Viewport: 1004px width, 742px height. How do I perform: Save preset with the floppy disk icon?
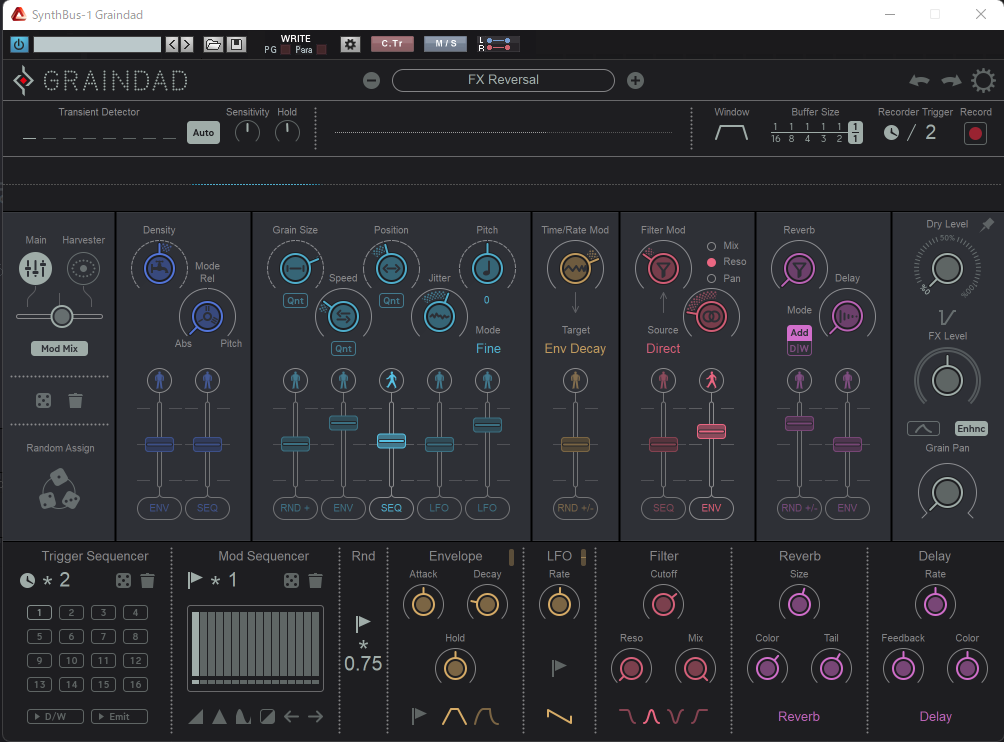pos(236,44)
